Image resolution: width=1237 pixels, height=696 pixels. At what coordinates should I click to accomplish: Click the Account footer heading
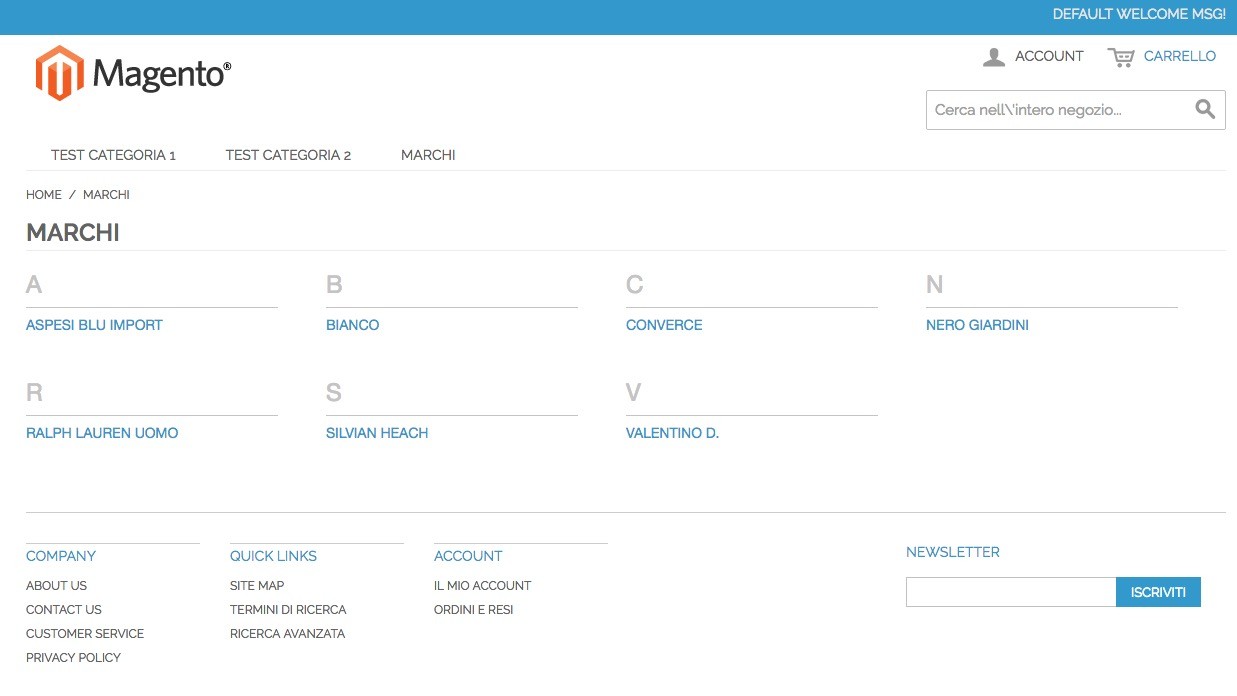pos(468,556)
